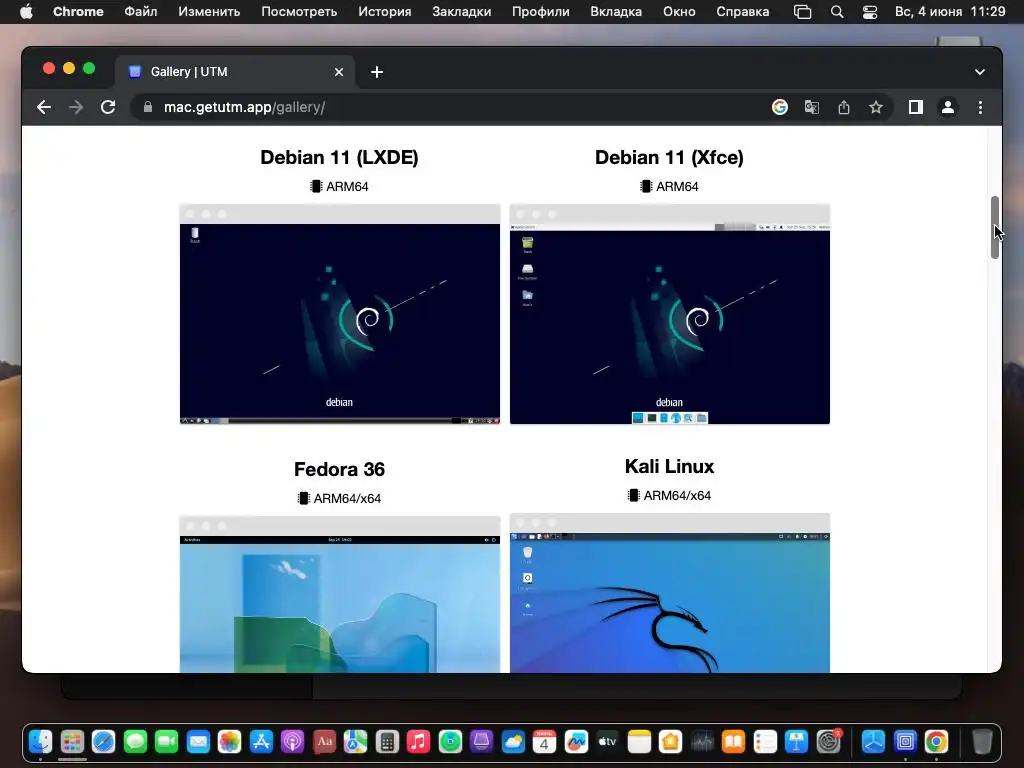The width and height of the screenshot is (1024, 768).
Task: Go back to the previous page
Action: (44, 107)
